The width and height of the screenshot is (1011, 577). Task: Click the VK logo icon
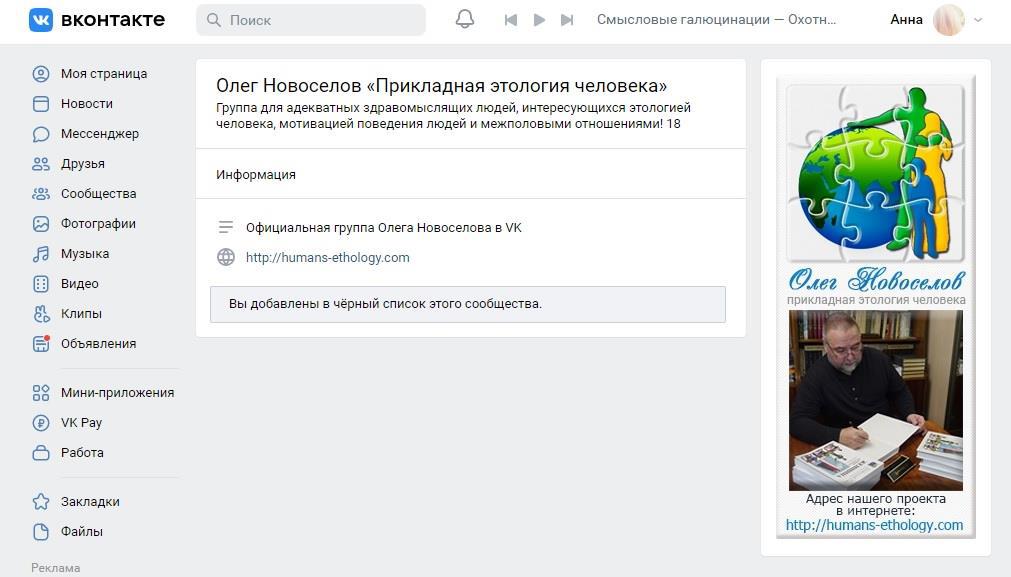pyautogui.click(x=41, y=20)
